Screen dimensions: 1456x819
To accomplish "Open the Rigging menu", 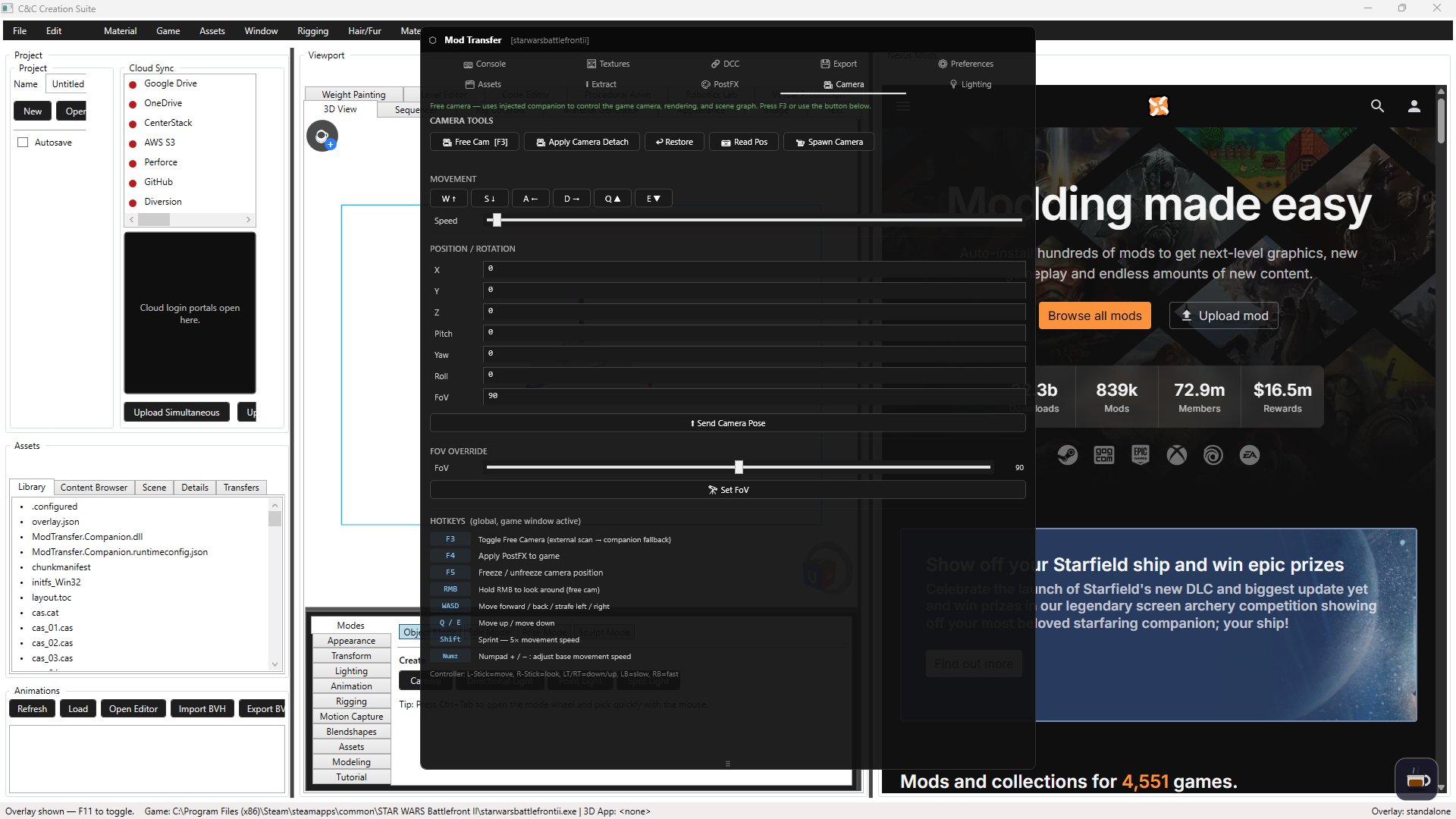I will [312, 31].
